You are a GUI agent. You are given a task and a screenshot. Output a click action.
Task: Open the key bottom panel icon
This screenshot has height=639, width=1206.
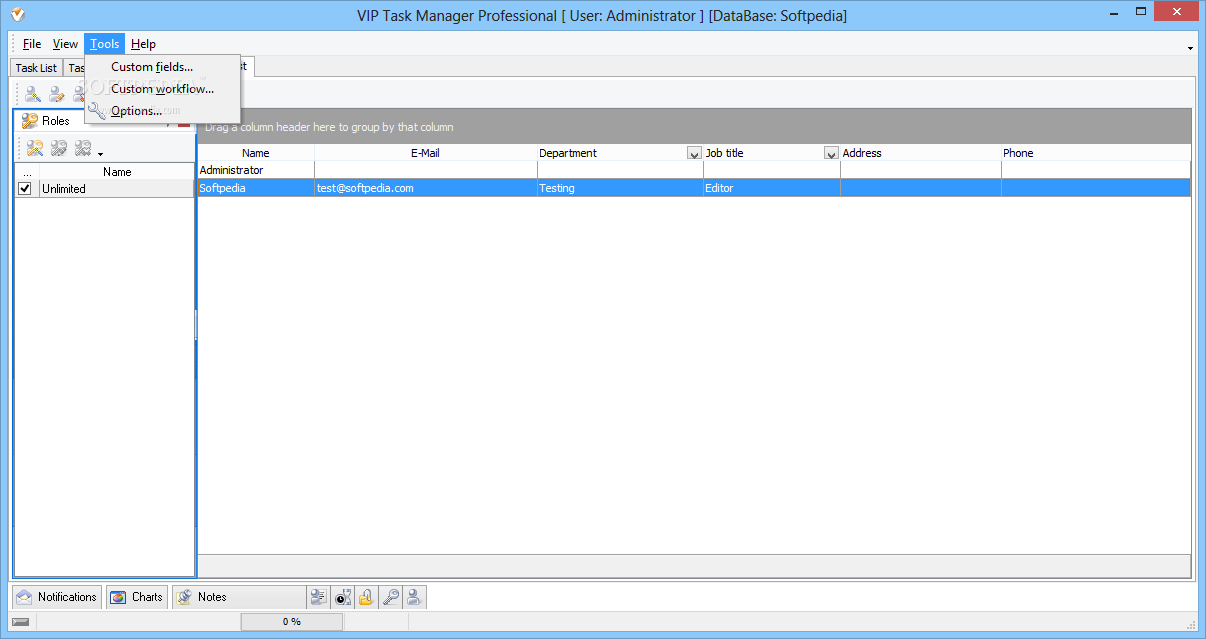point(391,597)
